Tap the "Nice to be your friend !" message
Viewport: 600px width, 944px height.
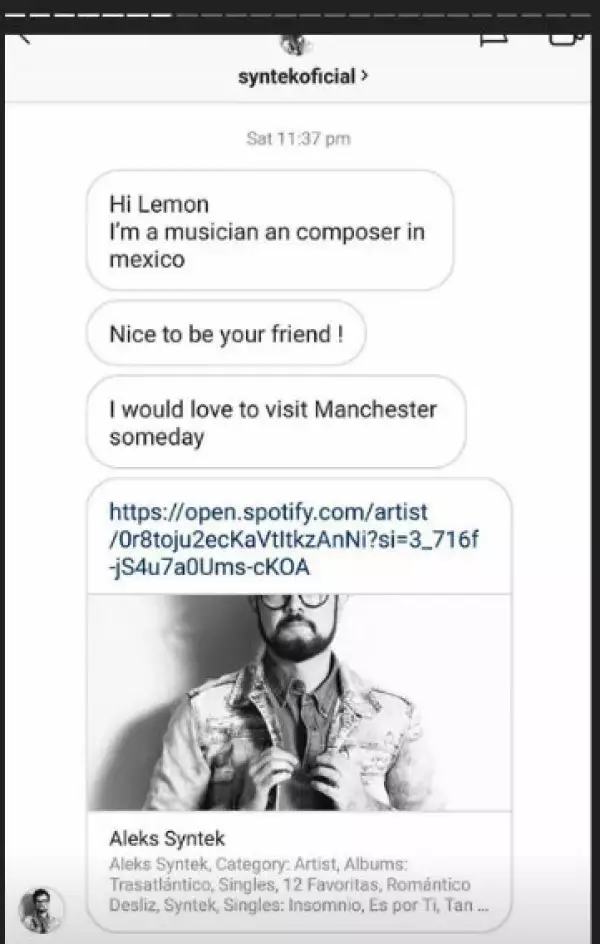pos(226,332)
